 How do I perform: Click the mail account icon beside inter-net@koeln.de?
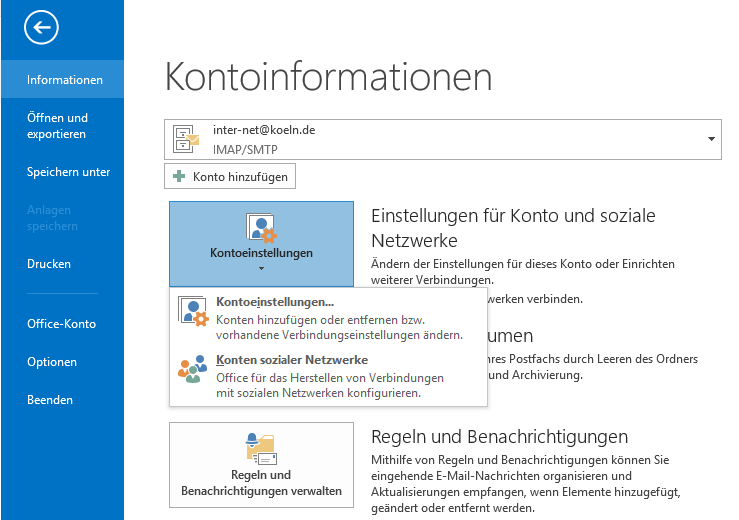click(187, 139)
